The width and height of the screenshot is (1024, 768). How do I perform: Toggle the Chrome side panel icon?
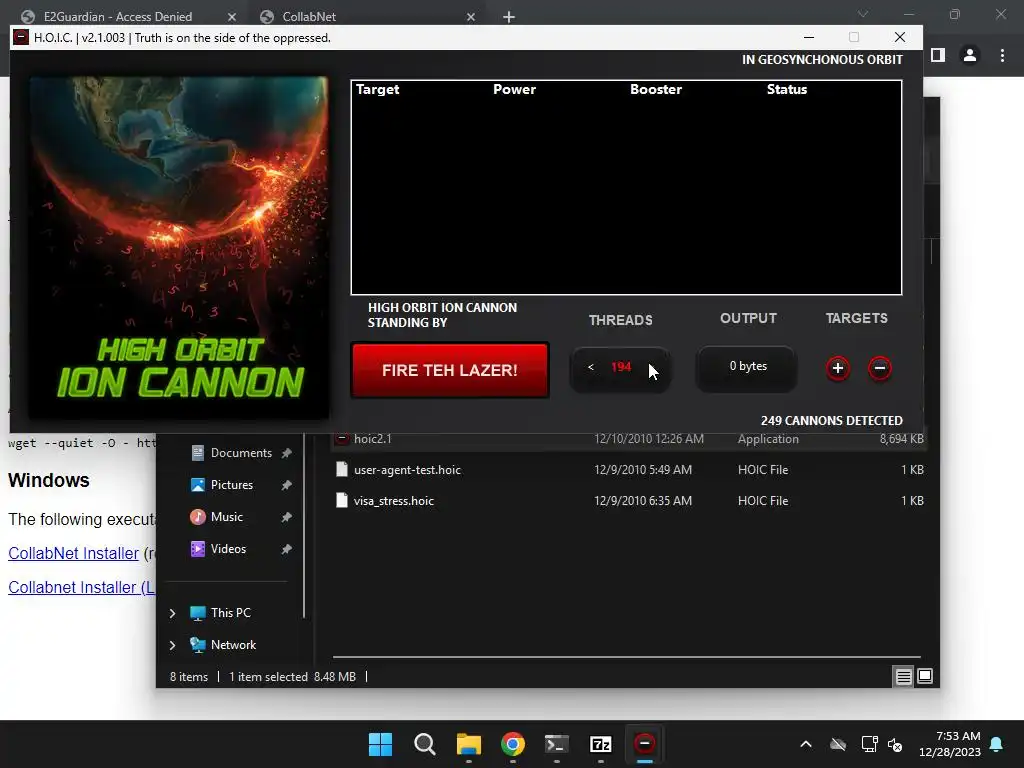click(938, 56)
